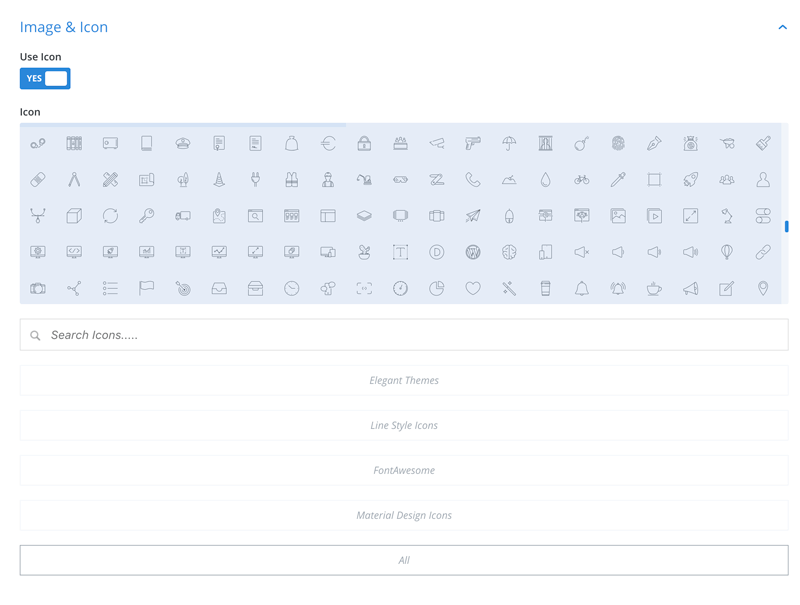Screen dimensions: 800x605
Task: Filter icons by Line Style Icons
Action: coord(404,425)
